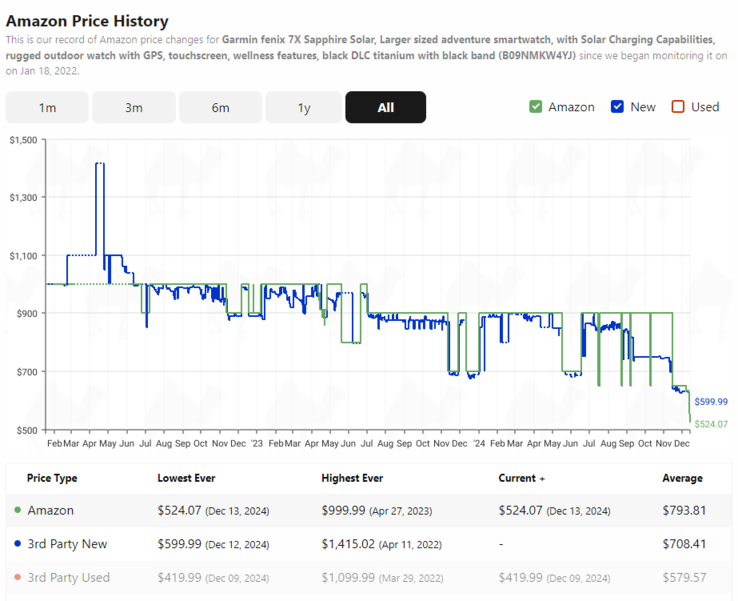
Task: Uncheck the Amazon price checkbox
Action: tap(535, 107)
